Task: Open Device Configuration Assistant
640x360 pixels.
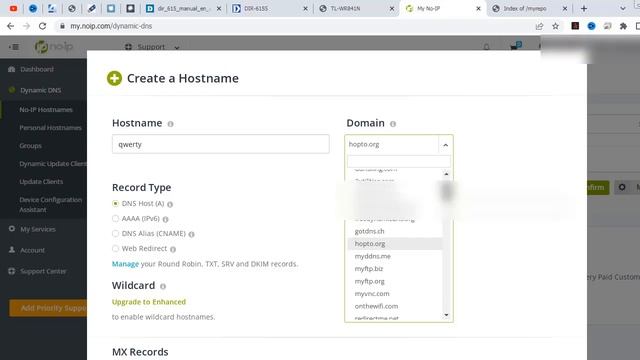Action: point(50,204)
